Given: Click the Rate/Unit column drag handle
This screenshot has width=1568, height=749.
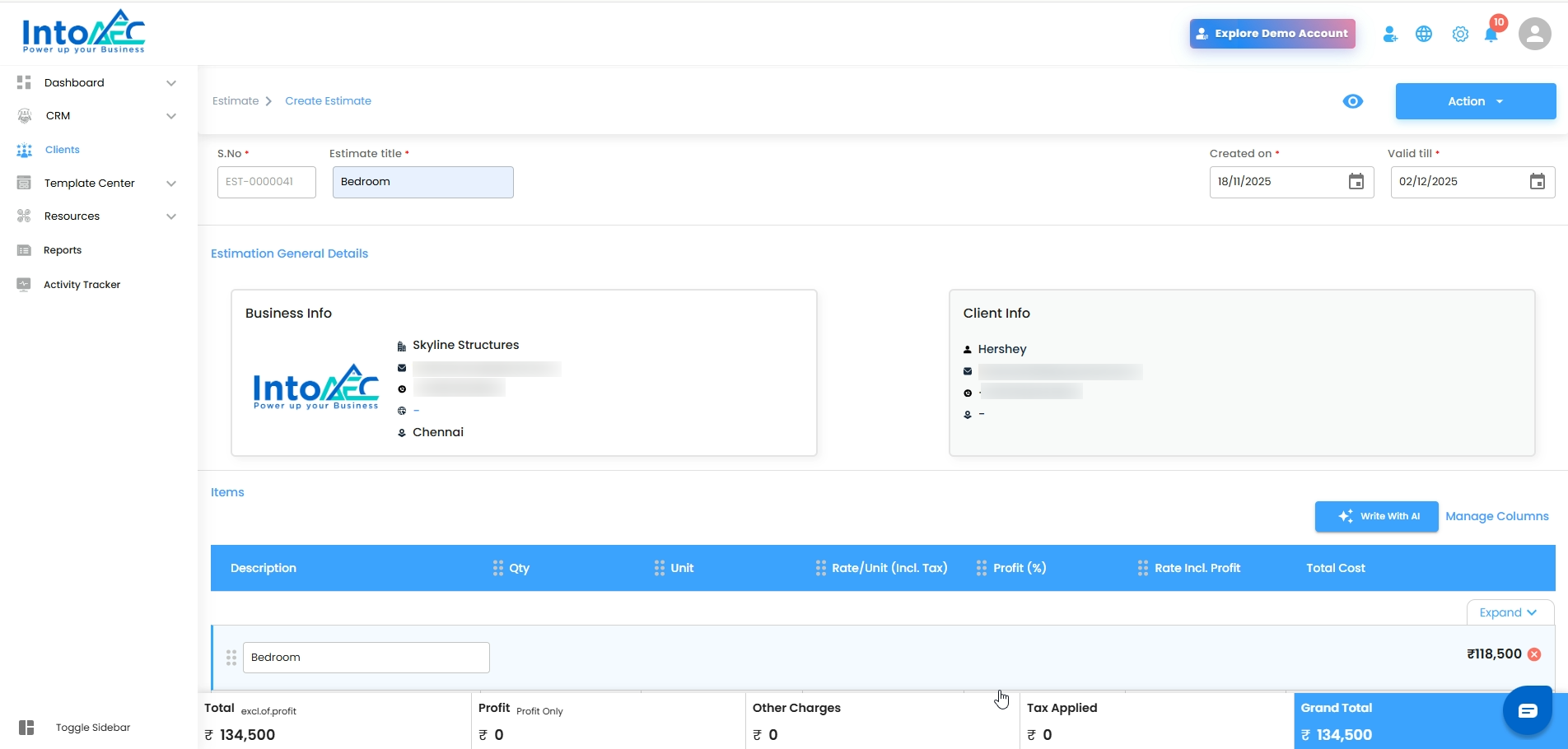Looking at the screenshot, I should point(821,568).
